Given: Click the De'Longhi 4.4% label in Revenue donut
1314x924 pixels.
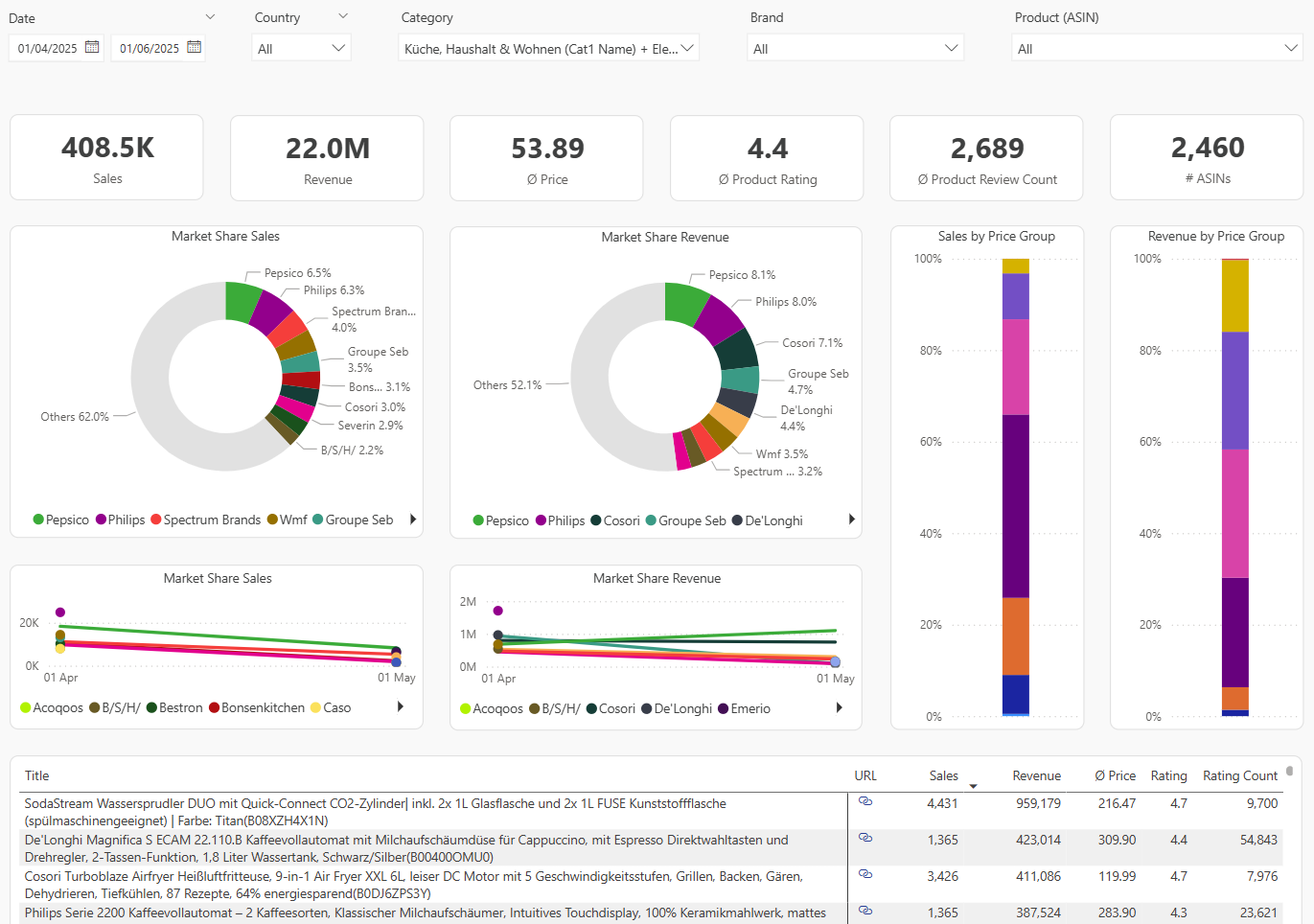Looking at the screenshot, I should tap(806, 418).
